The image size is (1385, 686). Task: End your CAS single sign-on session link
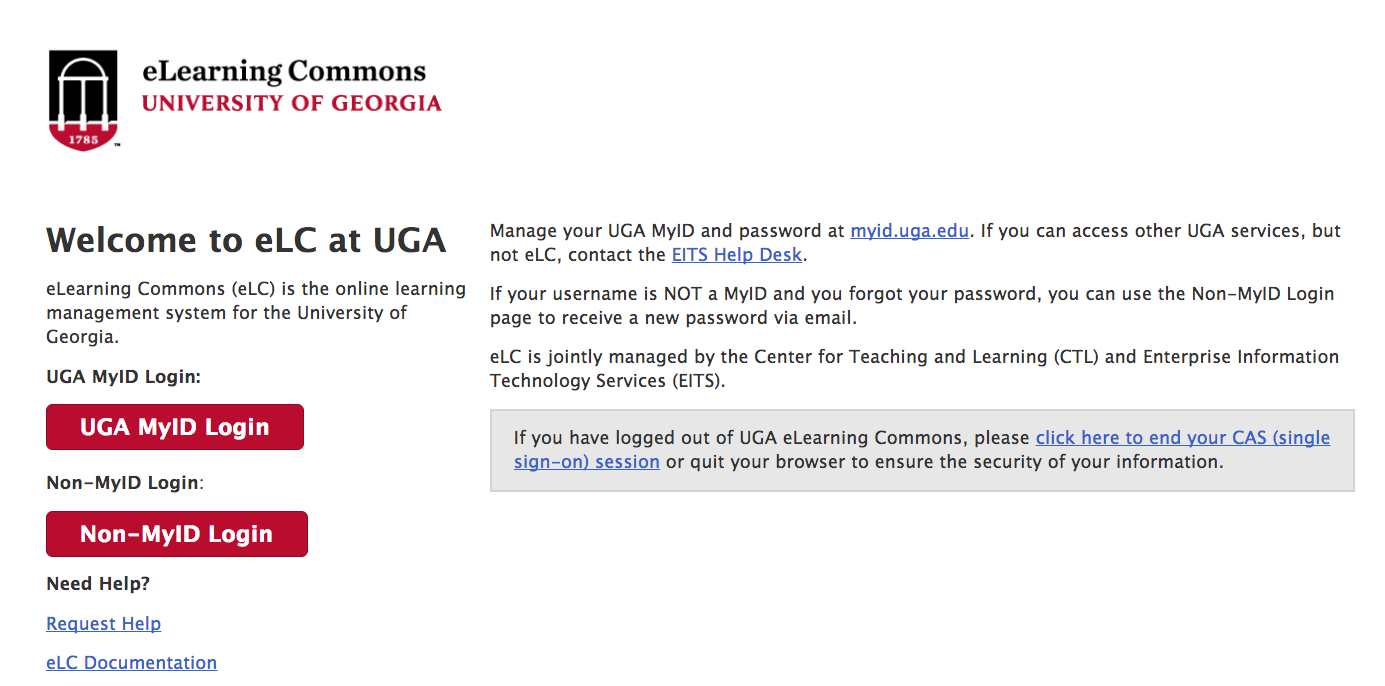tap(922, 450)
